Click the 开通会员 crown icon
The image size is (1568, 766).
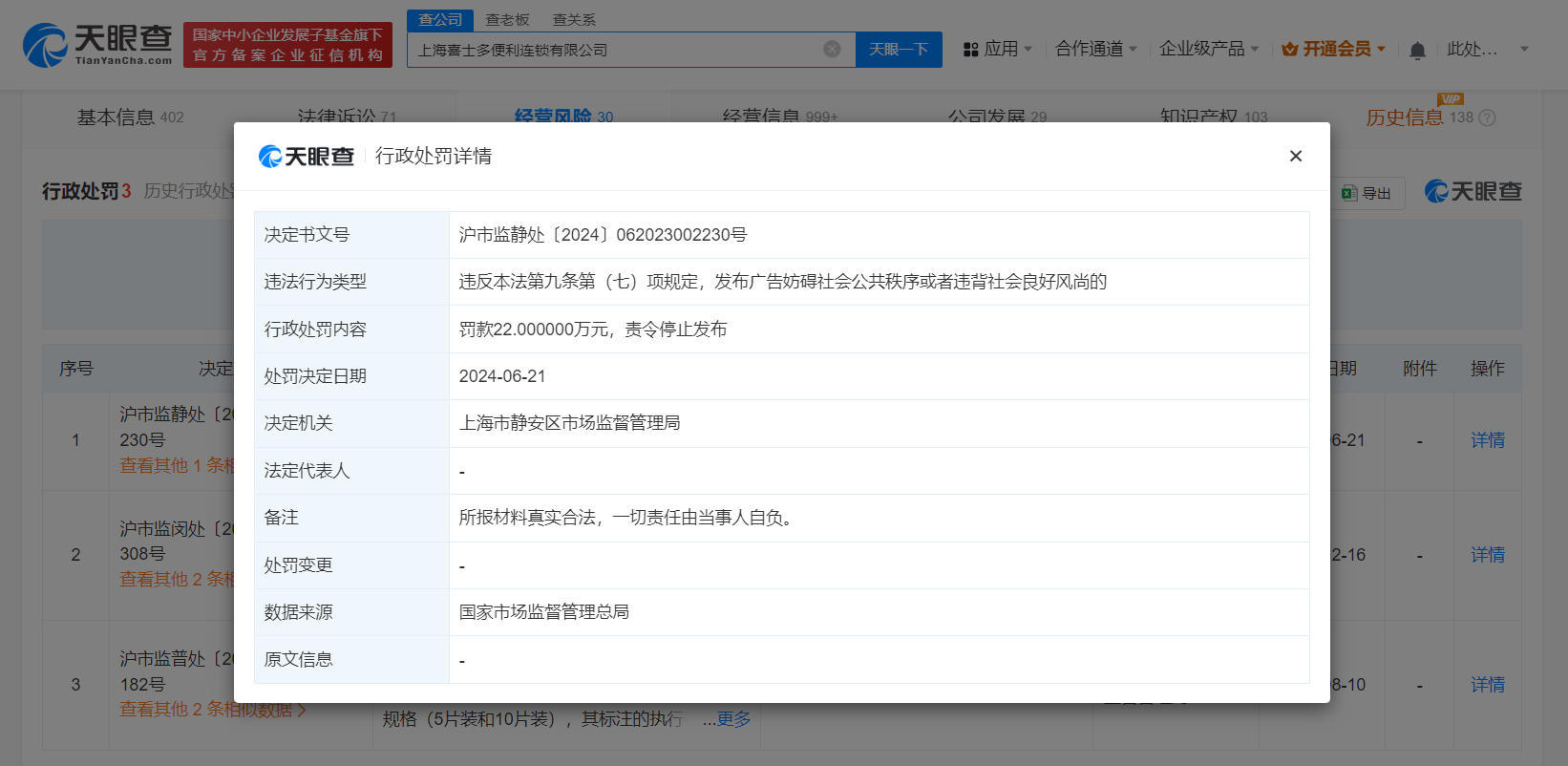pos(1290,49)
